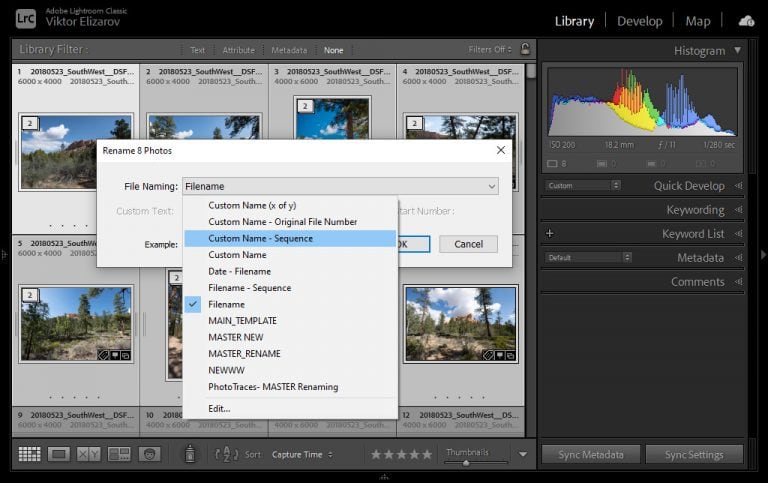The height and width of the screenshot is (483, 768).
Task: Hide the right panel group arrow
Action: click(763, 255)
